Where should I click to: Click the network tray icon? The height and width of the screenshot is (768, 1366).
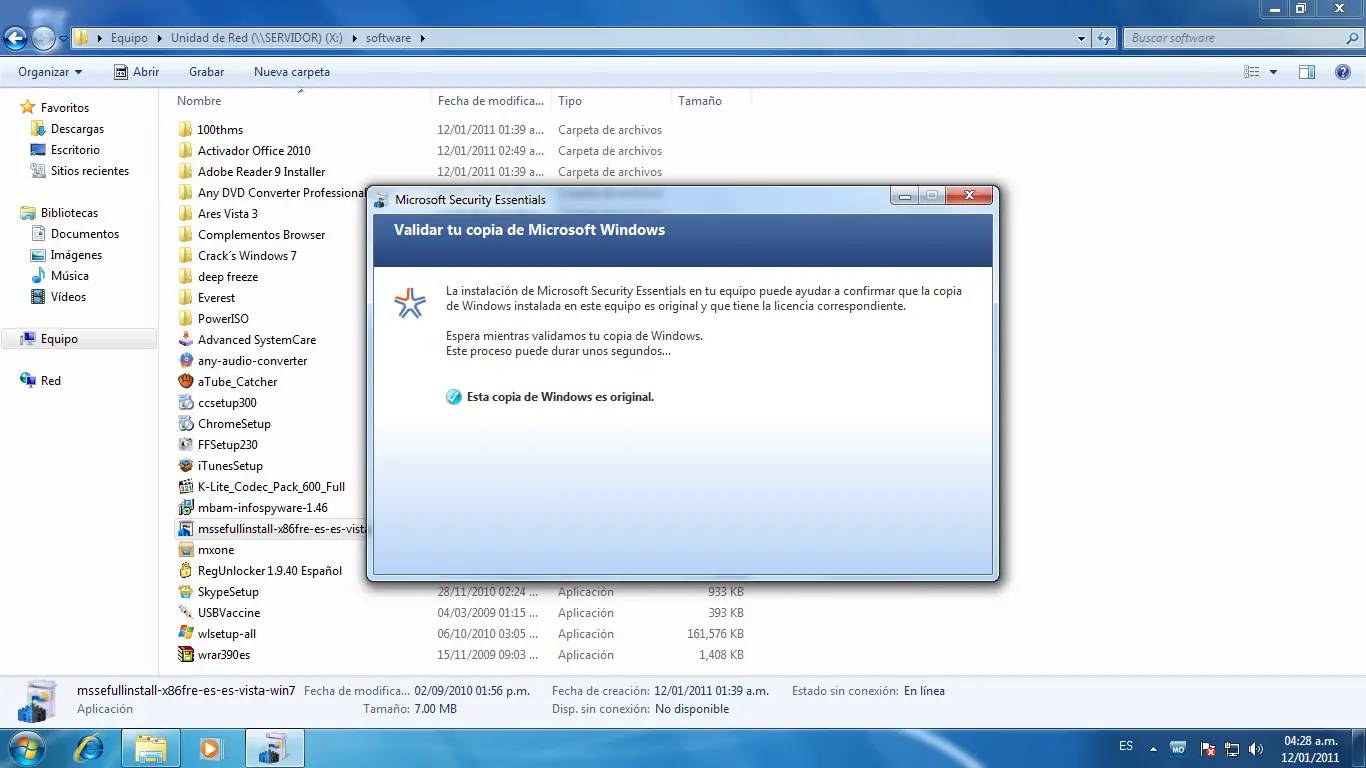point(1232,748)
